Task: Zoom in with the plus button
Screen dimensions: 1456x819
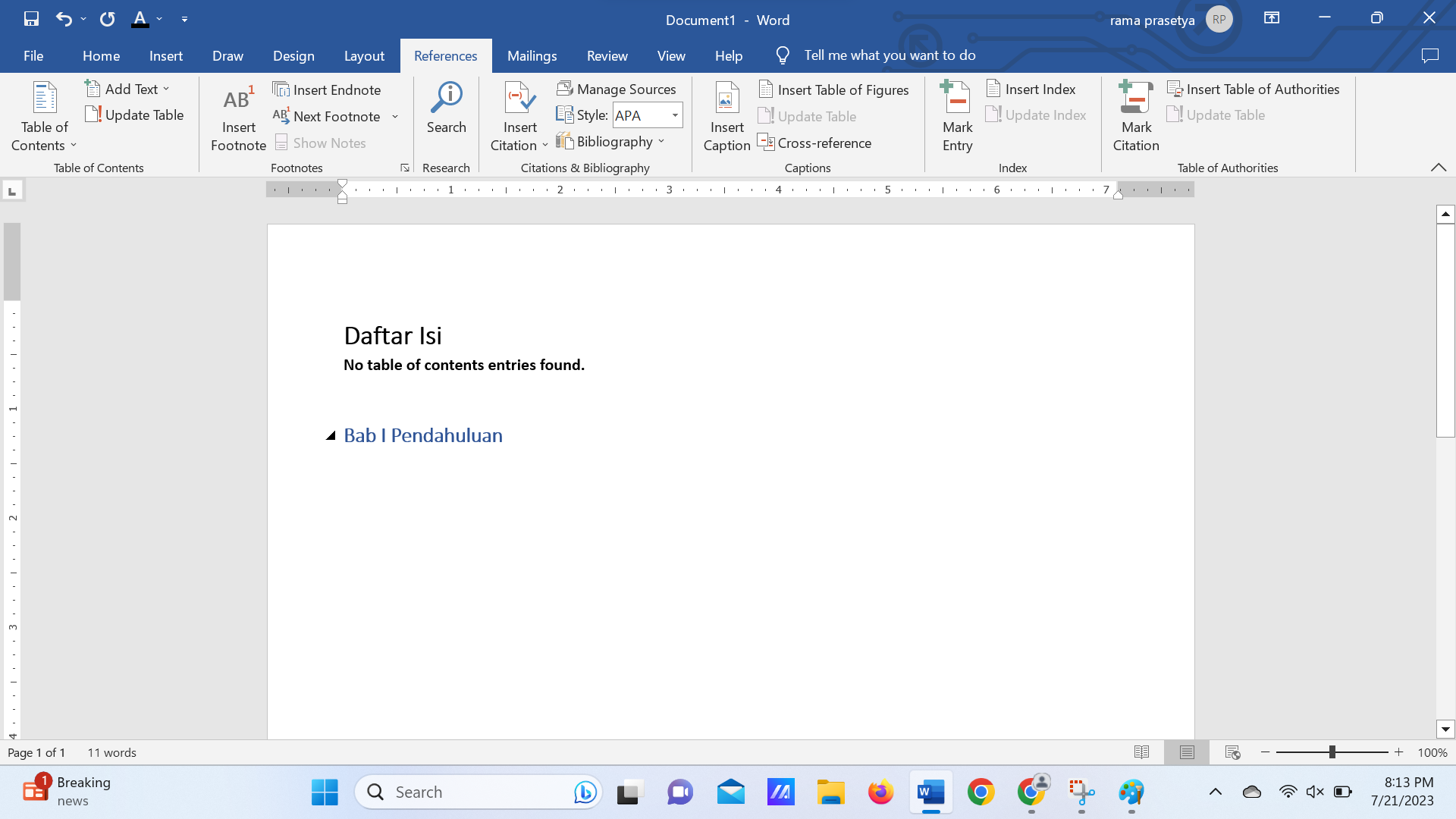Action: click(x=1398, y=752)
